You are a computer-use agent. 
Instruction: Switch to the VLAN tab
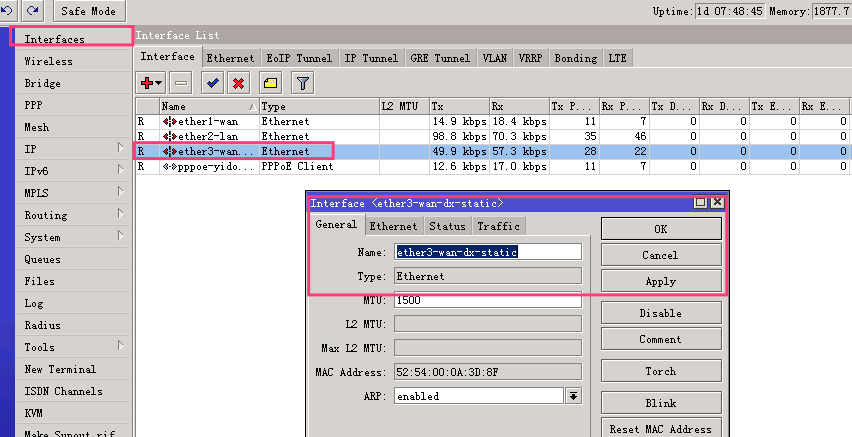[494, 58]
